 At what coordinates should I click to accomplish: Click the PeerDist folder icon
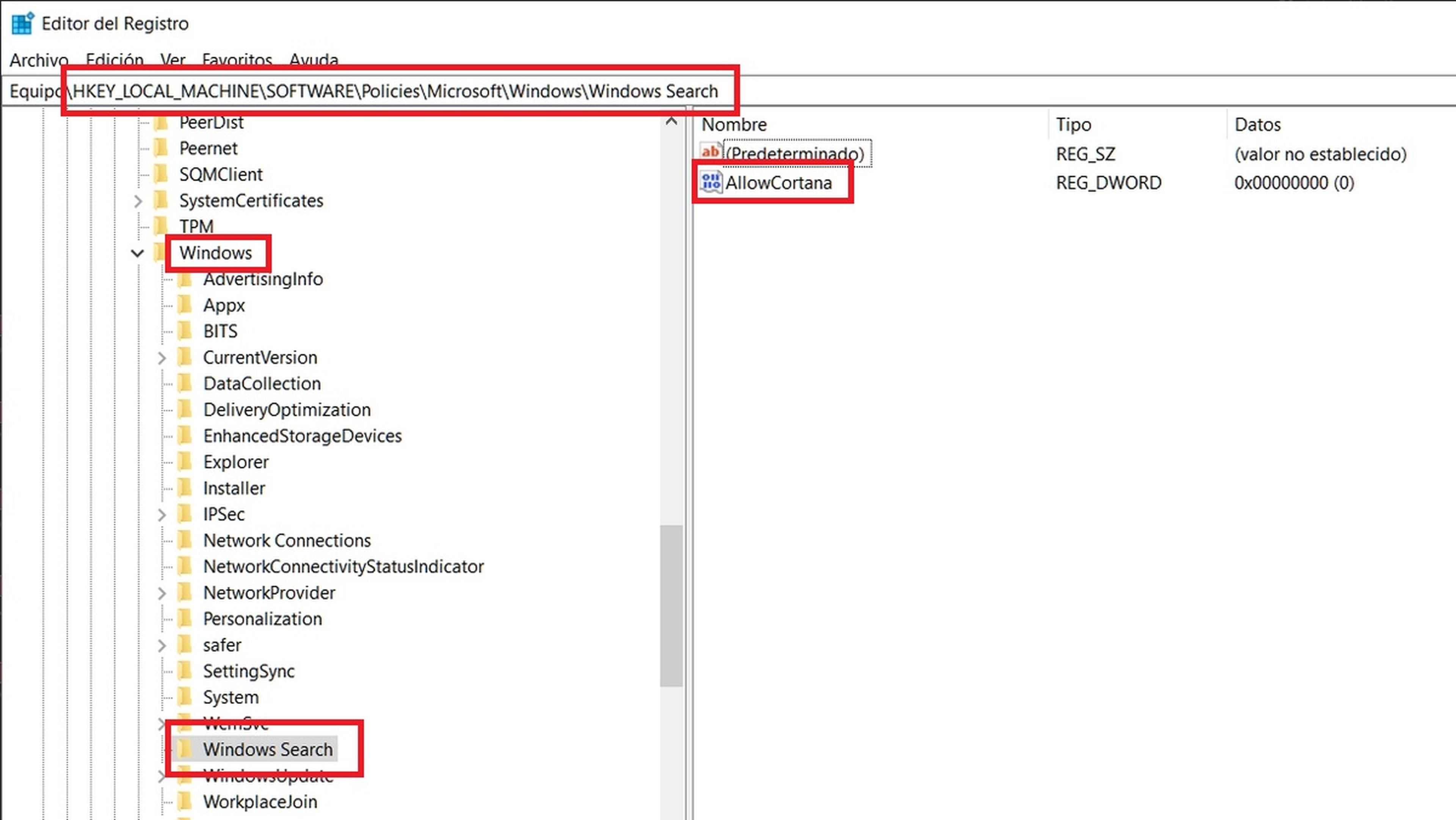pos(161,122)
